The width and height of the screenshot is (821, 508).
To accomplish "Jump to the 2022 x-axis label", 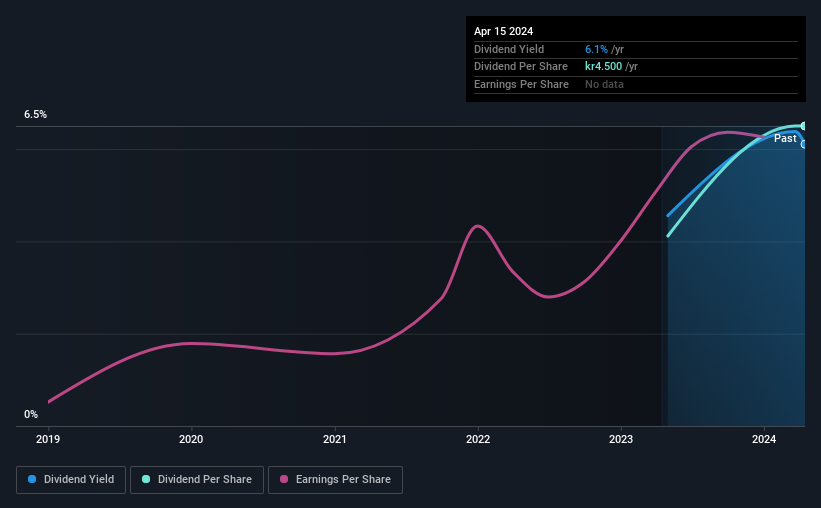I will (478, 439).
